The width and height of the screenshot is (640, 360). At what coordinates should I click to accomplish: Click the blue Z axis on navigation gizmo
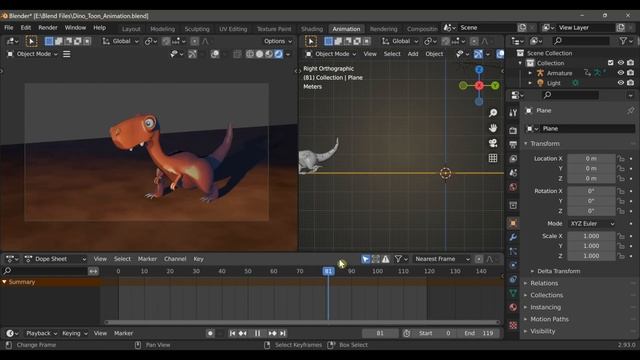pos(479,70)
